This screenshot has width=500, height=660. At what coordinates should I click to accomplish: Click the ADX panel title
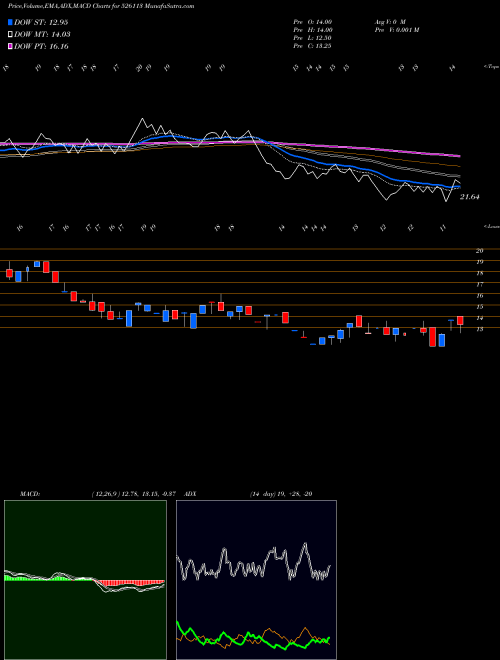point(190,494)
